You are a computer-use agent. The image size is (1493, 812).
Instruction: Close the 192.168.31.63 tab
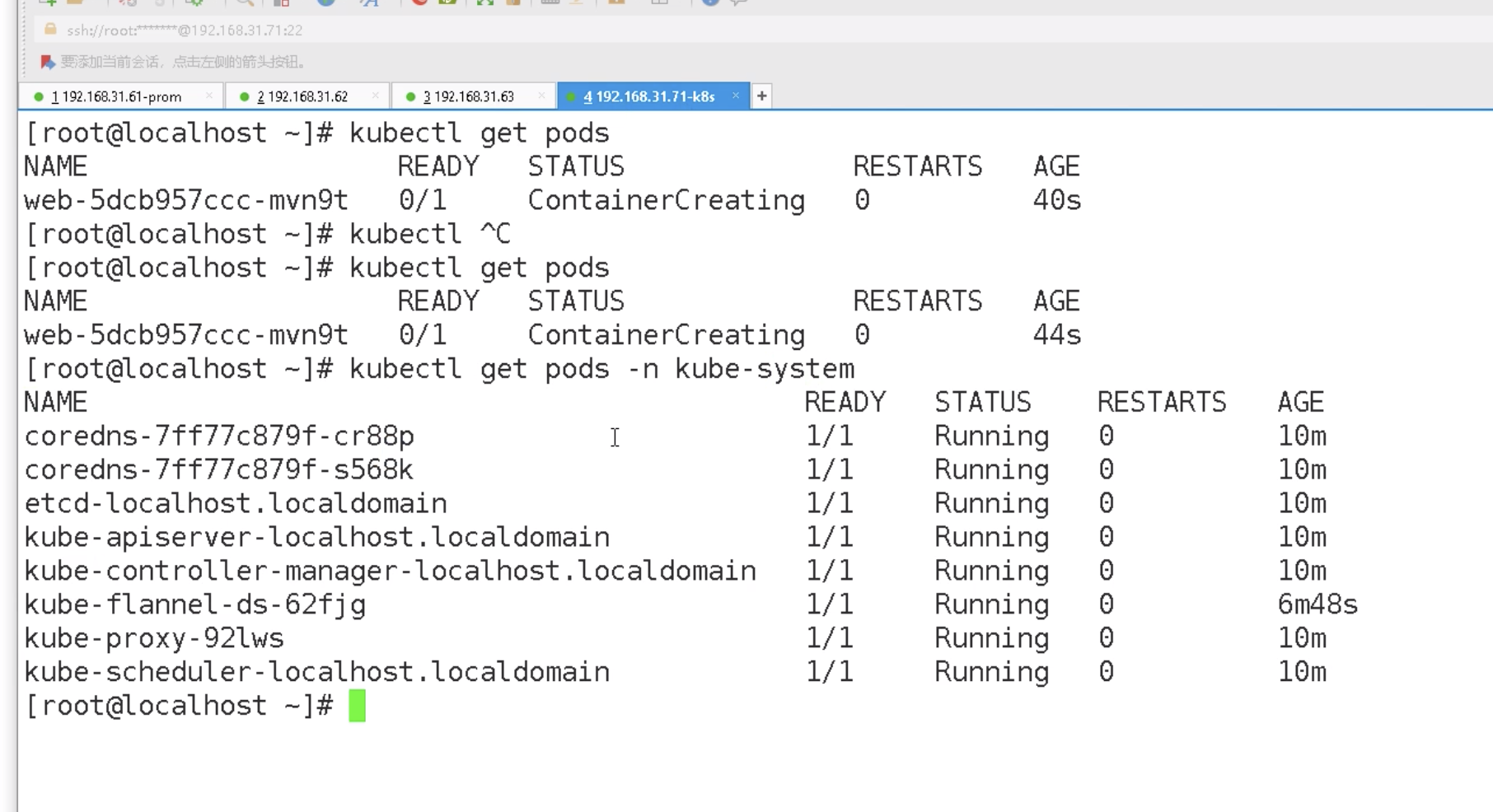(x=541, y=96)
